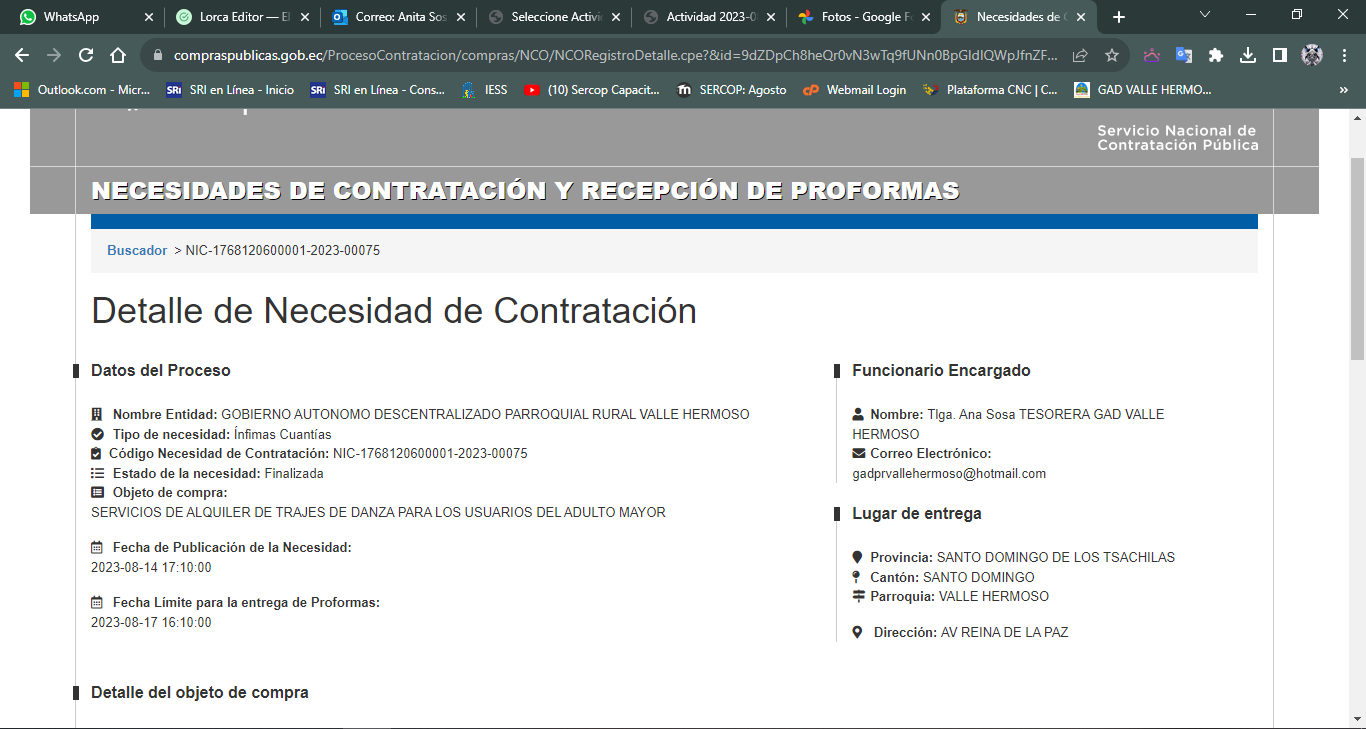The height and width of the screenshot is (729, 1366).
Task: Go to the browser home page
Action: (118, 56)
